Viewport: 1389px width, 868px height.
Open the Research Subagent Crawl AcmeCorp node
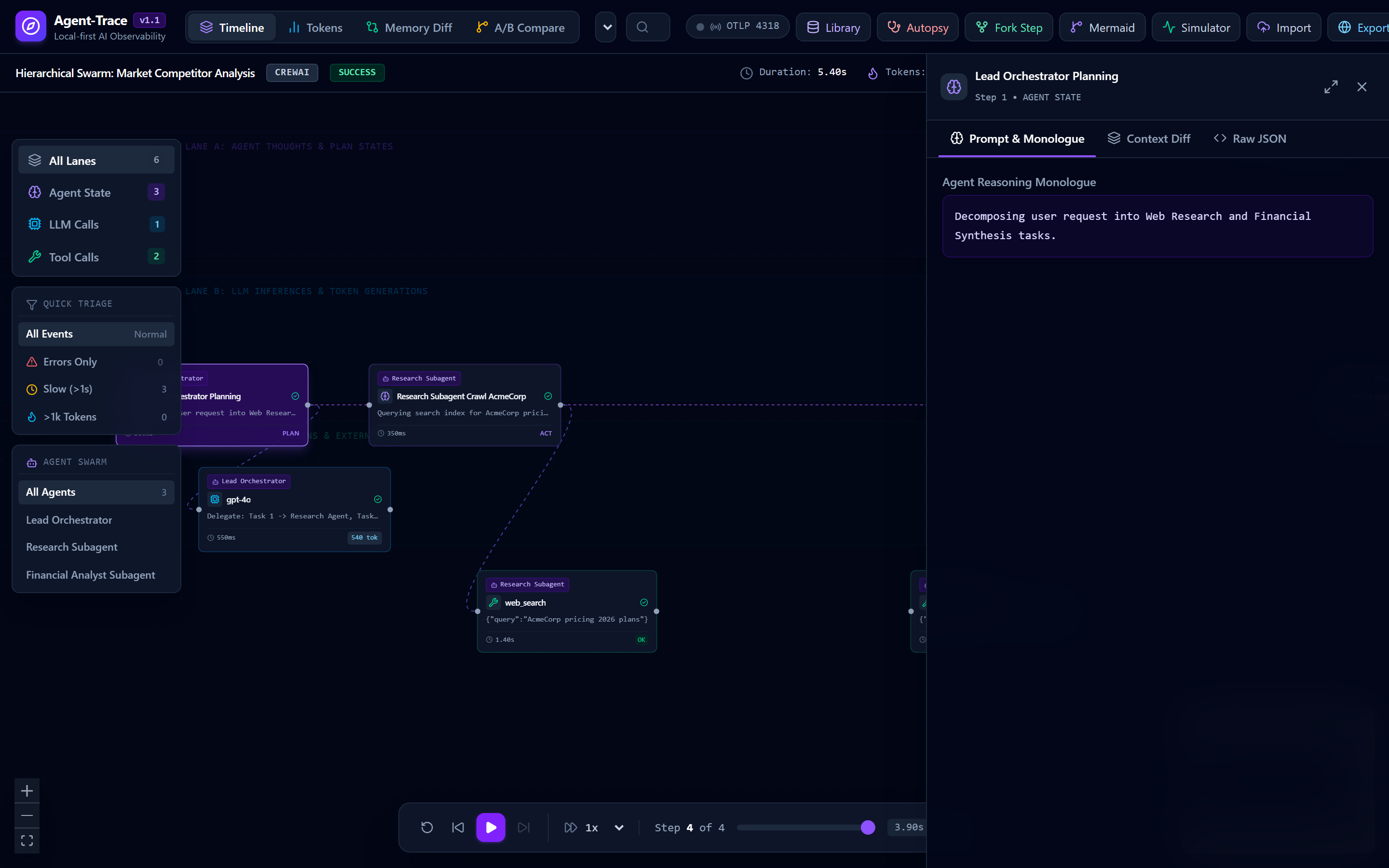[x=464, y=405]
